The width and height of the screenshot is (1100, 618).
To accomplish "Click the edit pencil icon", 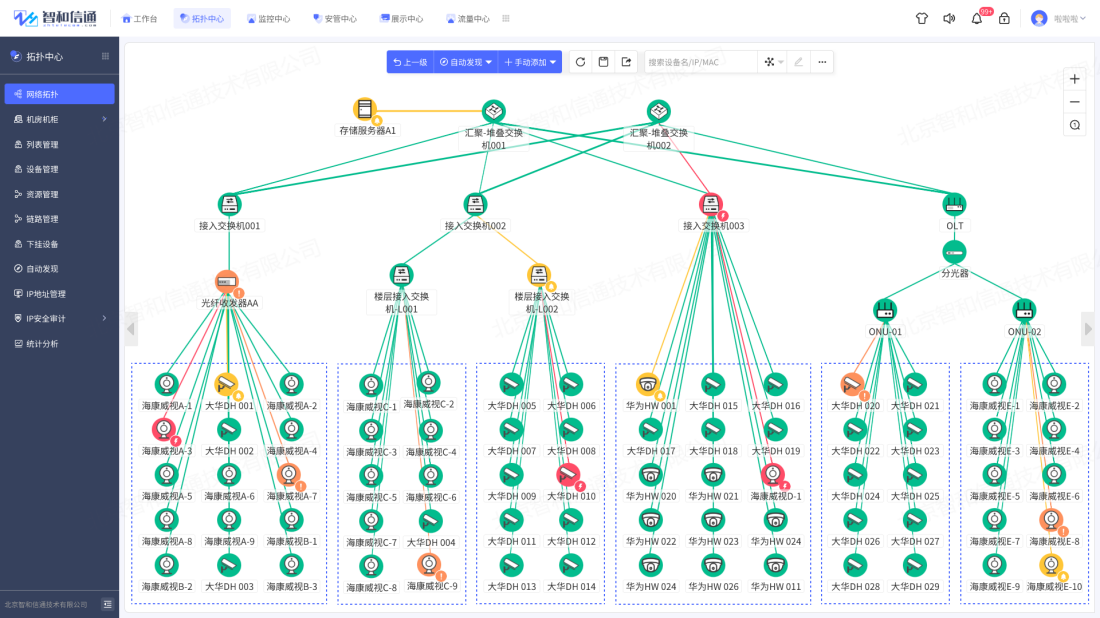I will (798, 62).
